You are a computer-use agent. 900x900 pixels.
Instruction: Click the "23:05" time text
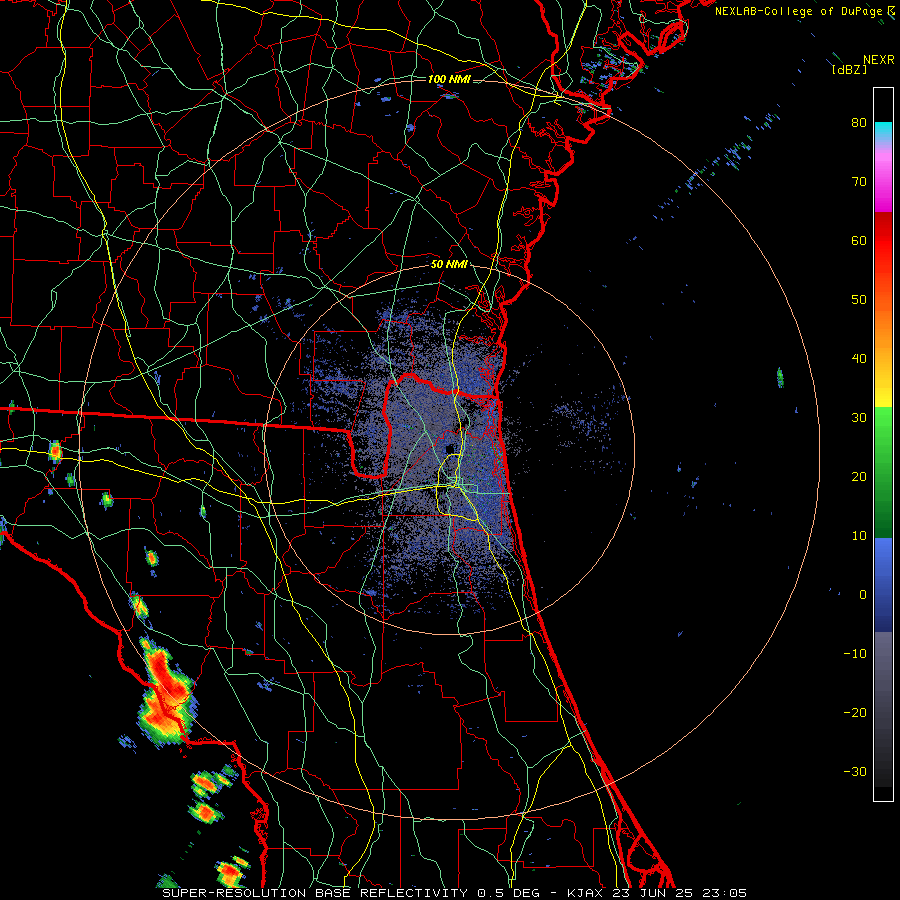(x=725, y=893)
